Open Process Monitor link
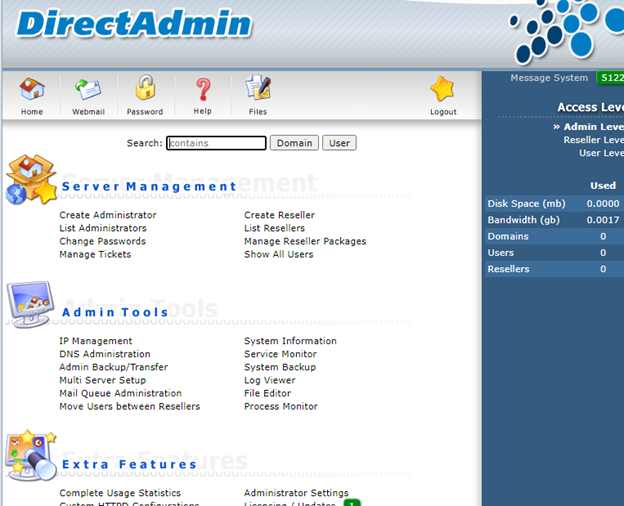Viewport: 624px width, 506px height. (x=281, y=406)
